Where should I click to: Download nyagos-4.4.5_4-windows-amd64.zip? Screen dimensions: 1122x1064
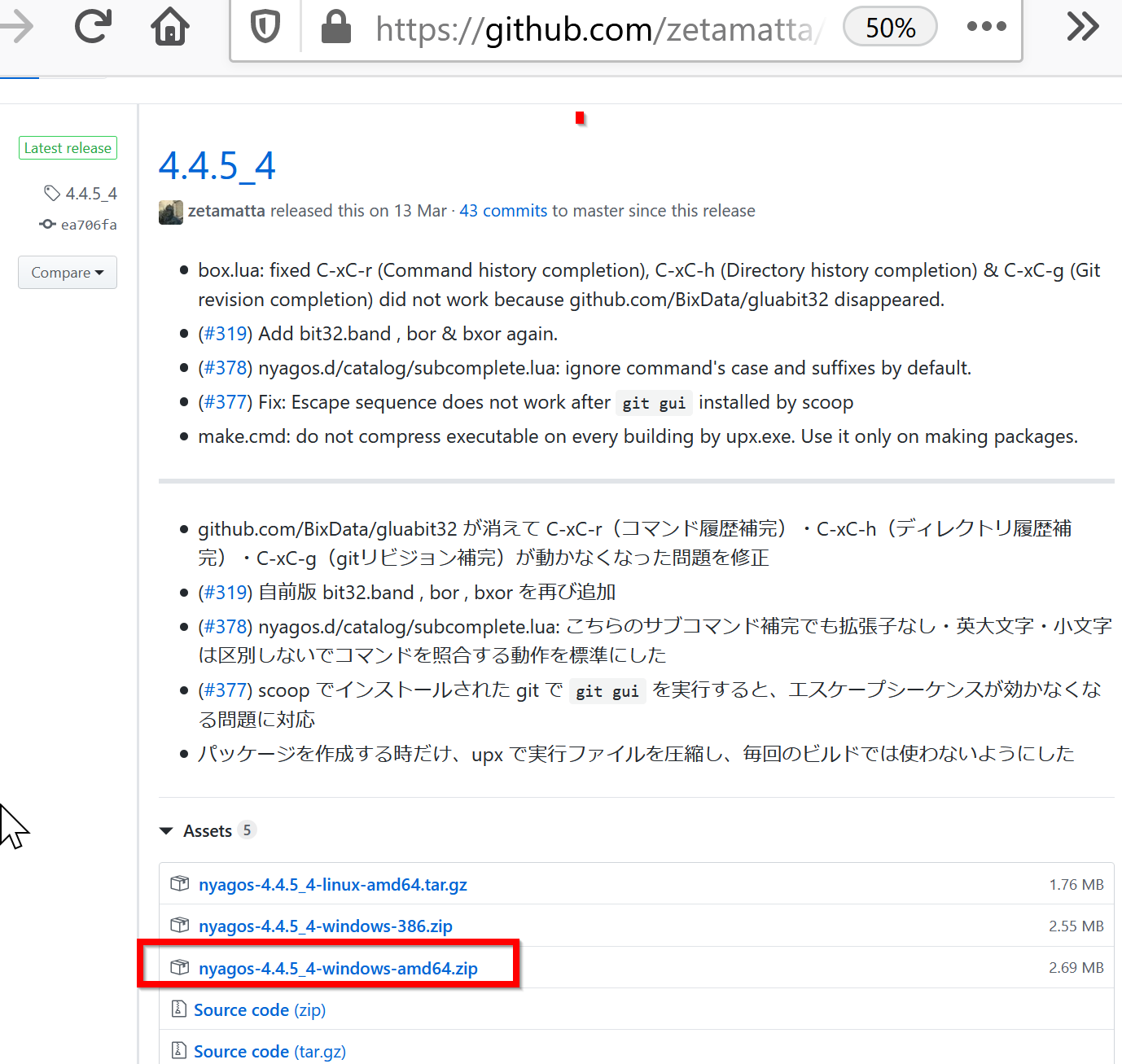(x=338, y=969)
